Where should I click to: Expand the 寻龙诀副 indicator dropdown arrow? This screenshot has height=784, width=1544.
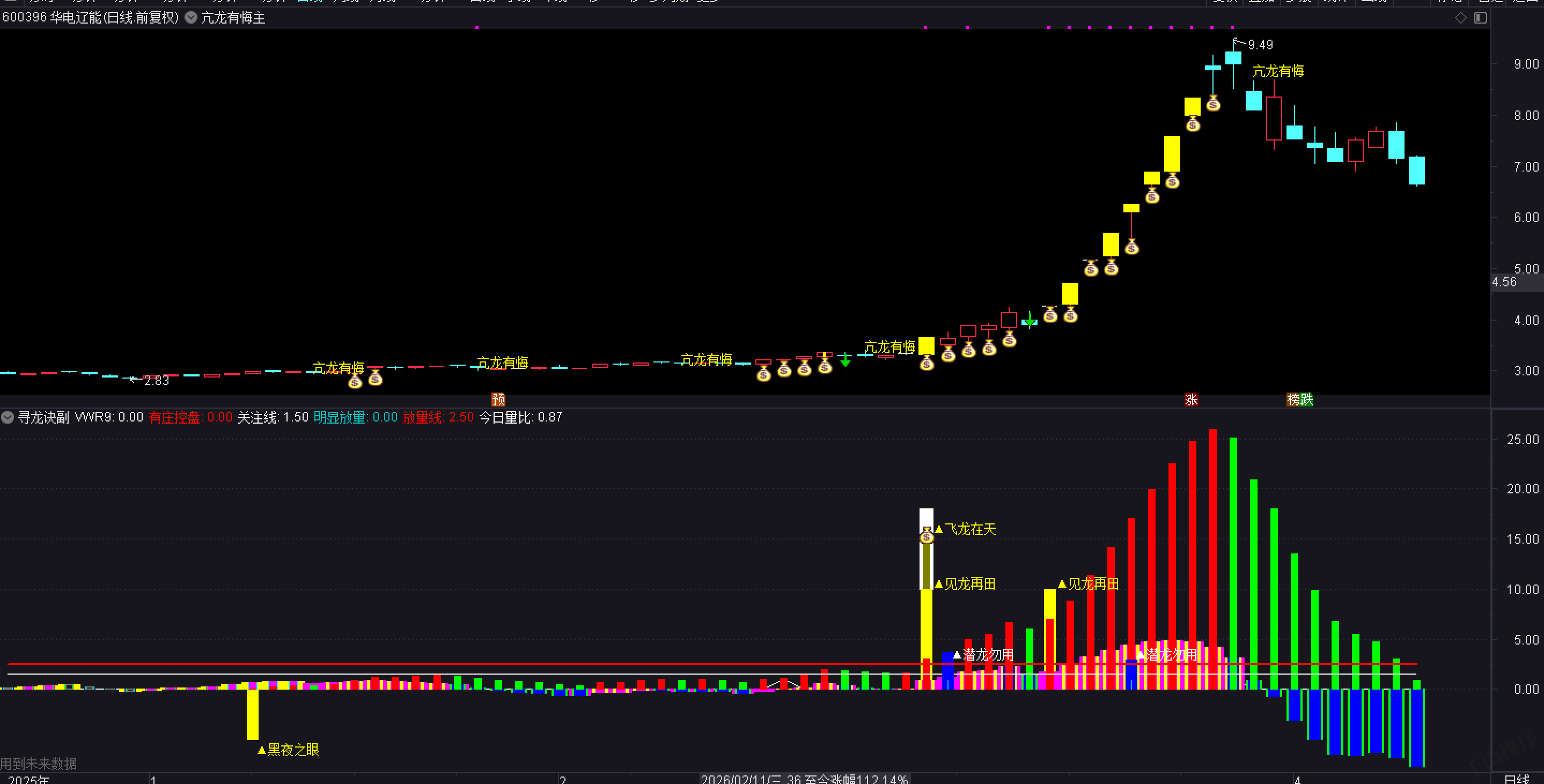(x=8, y=417)
